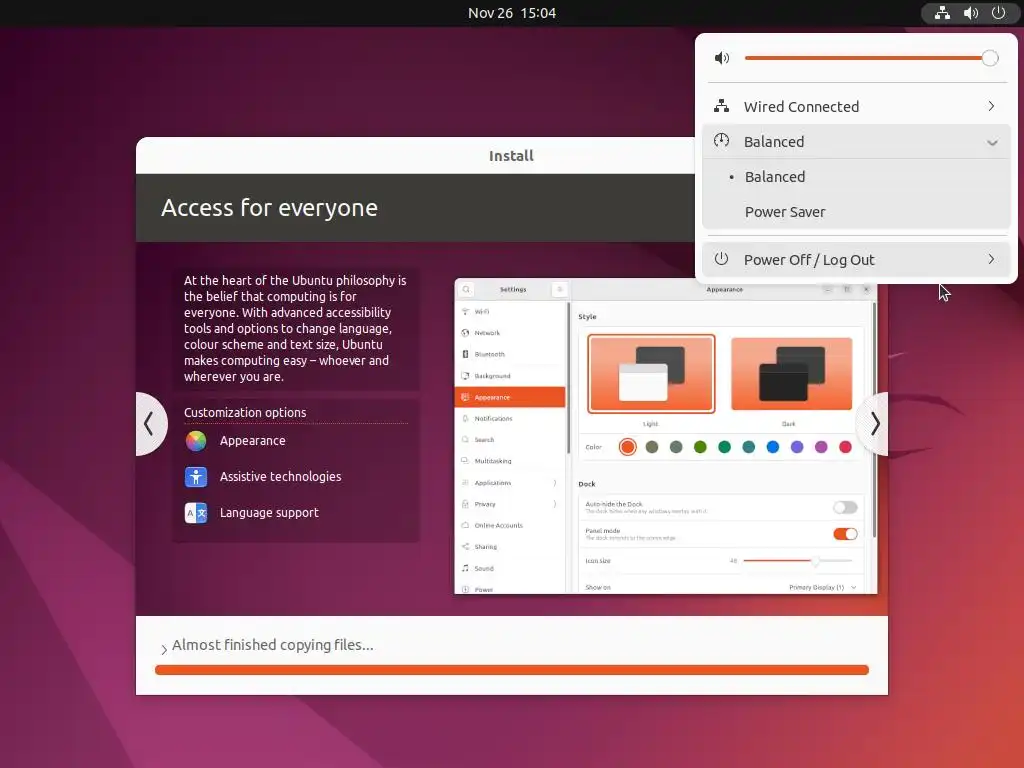Click the Access for everyone heading

270,208
